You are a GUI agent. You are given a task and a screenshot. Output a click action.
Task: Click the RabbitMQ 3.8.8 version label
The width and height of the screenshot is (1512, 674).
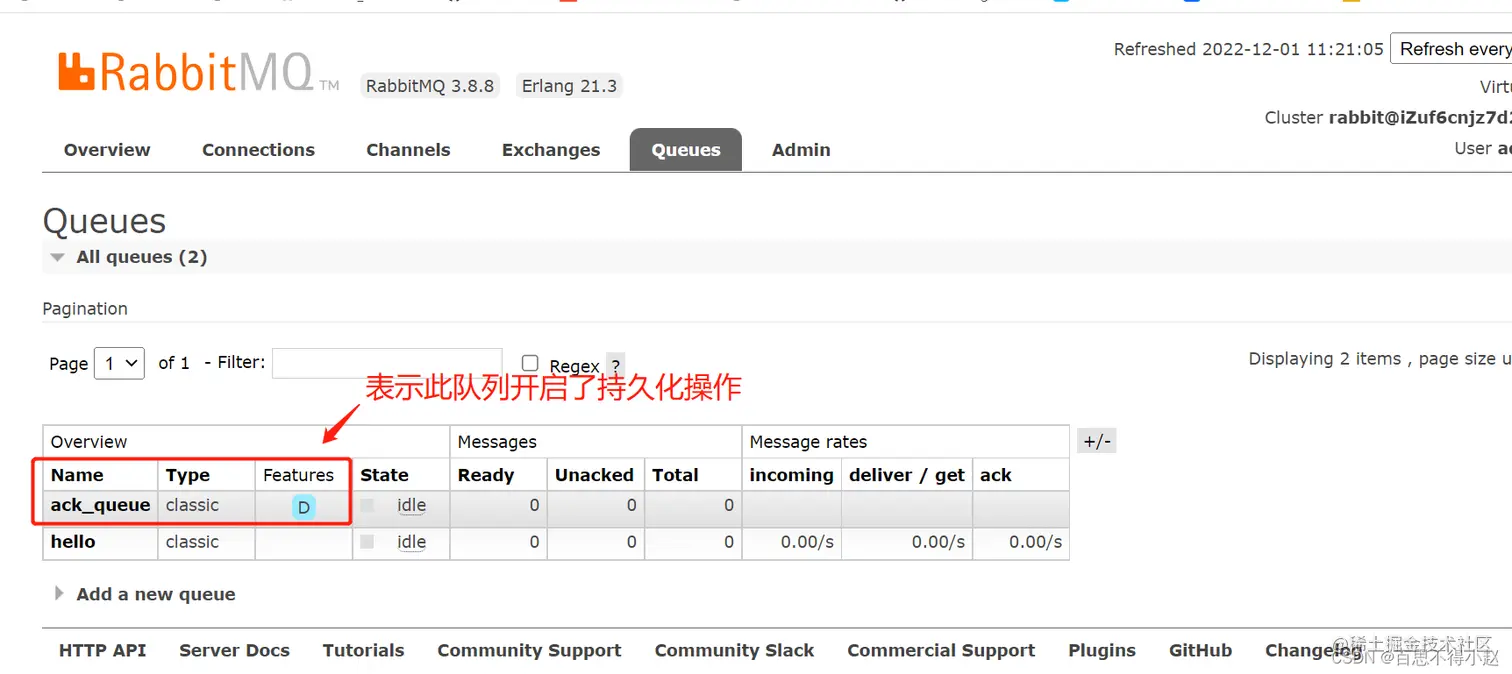click(430, 86)
